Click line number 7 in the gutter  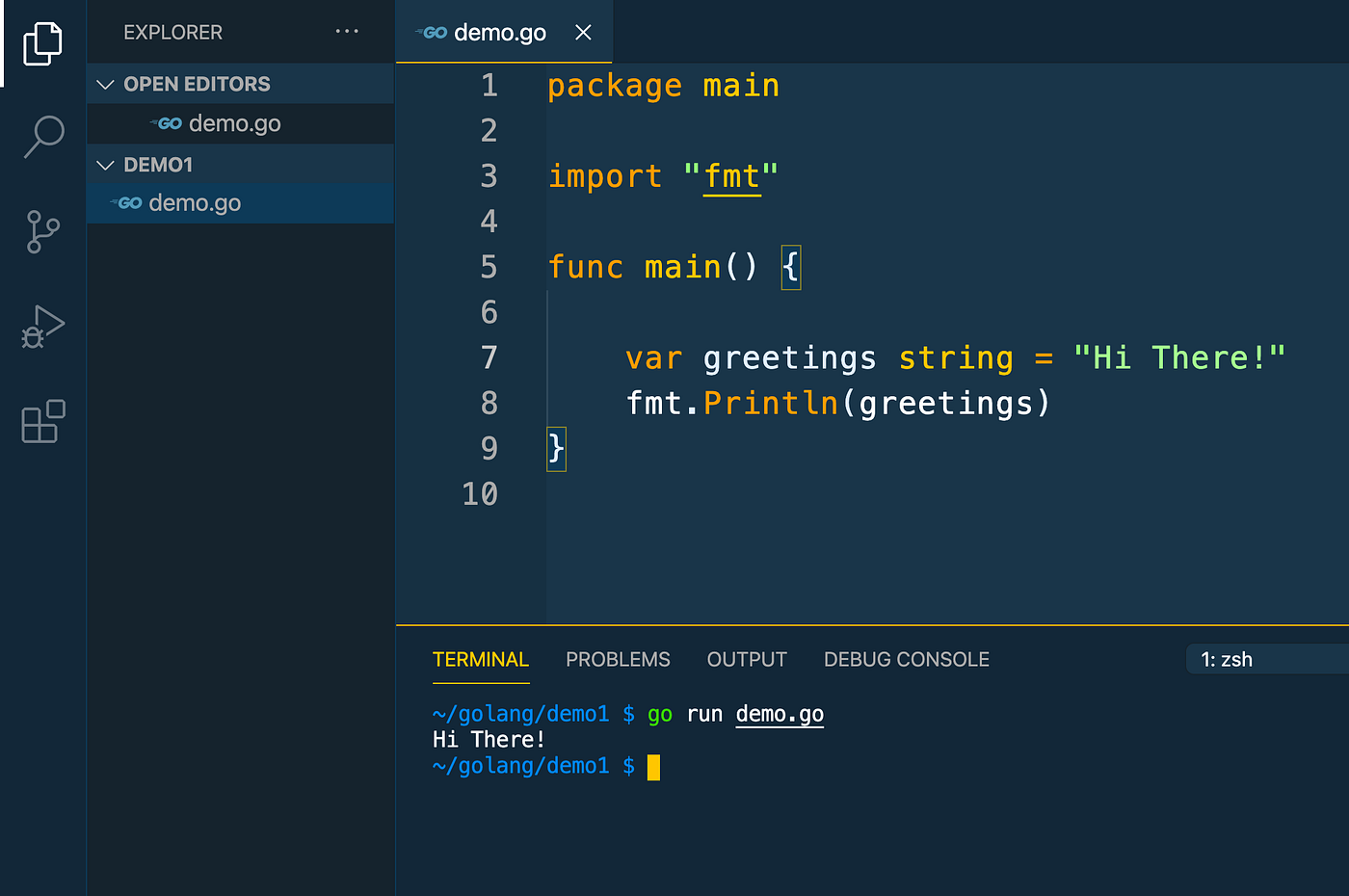pos(489,357)
